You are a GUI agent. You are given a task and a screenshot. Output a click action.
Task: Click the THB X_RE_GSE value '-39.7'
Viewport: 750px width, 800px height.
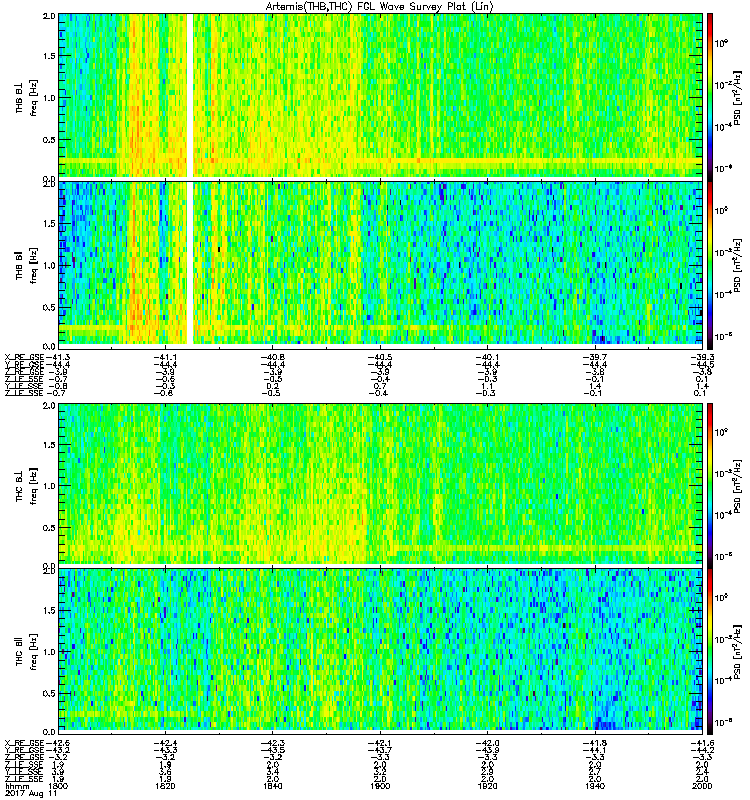coord(595,357)
